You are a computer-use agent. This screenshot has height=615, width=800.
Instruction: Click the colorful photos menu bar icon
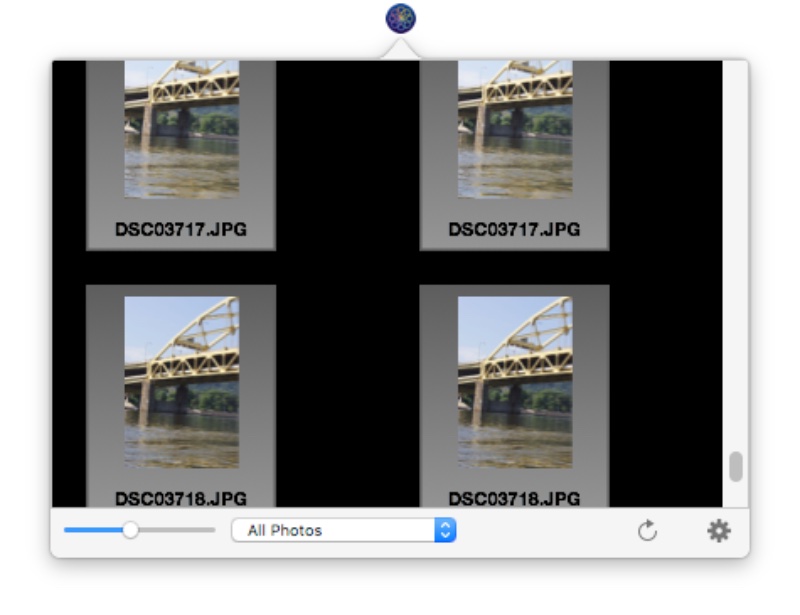click(400, 17)
